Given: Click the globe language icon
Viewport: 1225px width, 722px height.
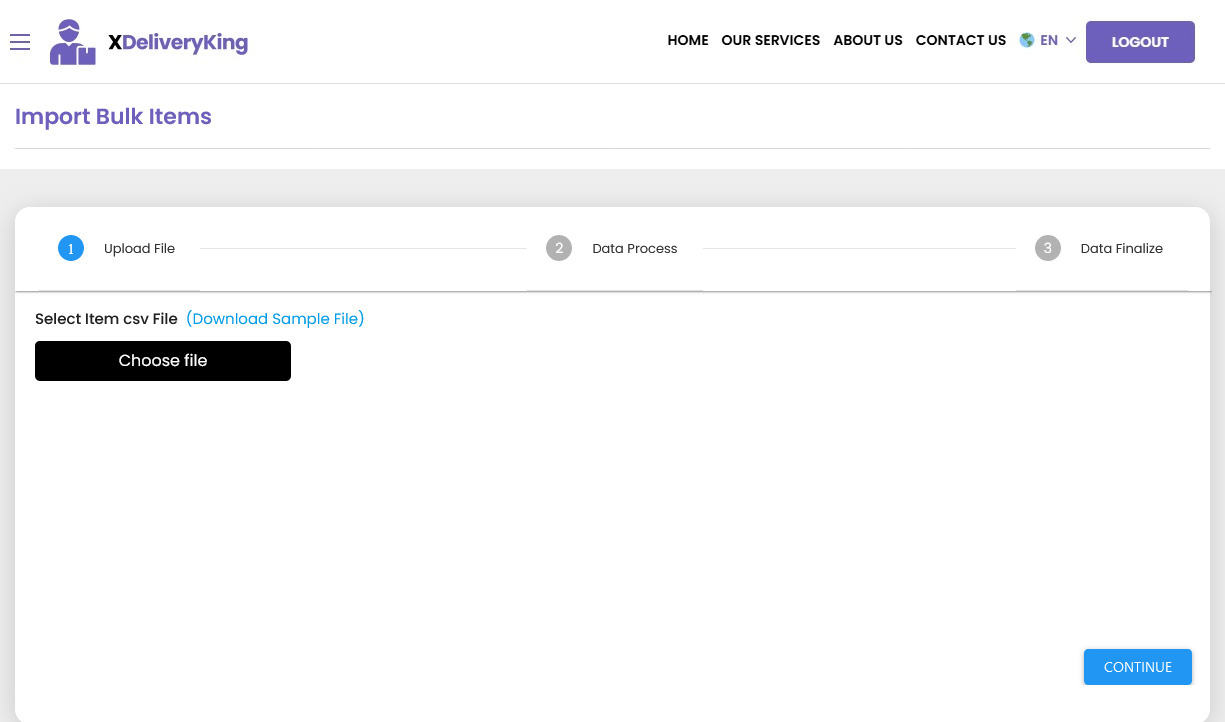Looking at the screenshot, I should point(1026,41).
